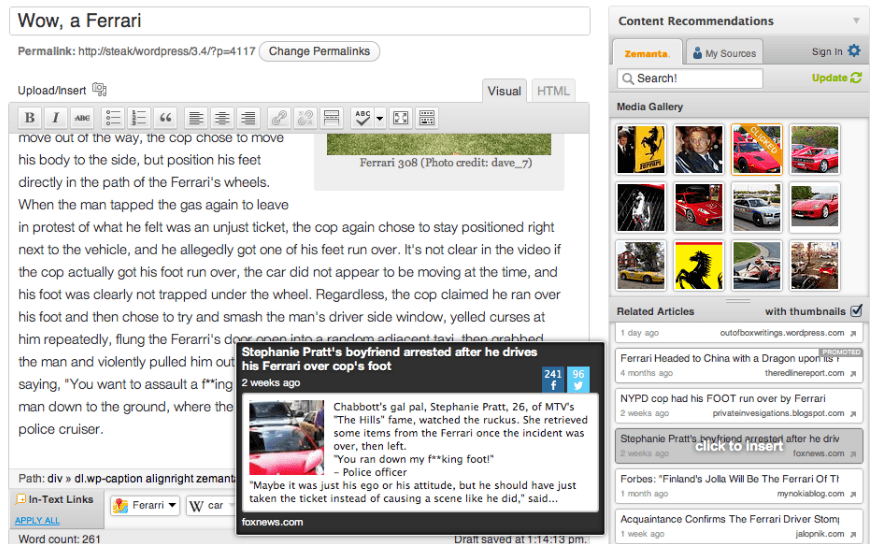870x544 pixels.
Task: Open the spellcheck language dropdown arrow
Action: [x=380, y=118]
